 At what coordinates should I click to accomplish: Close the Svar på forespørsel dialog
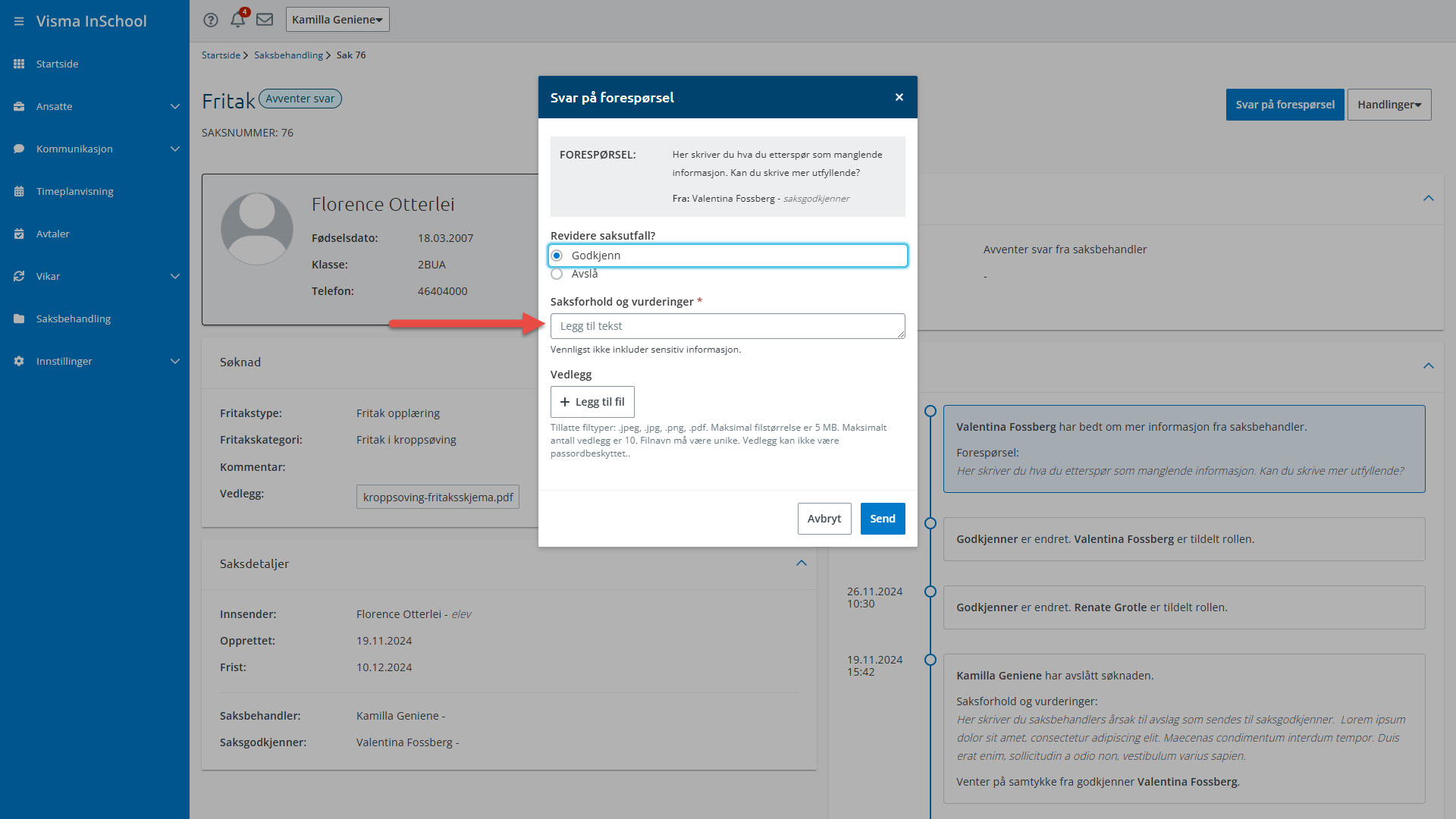pyautogui.click(x=899, y=97)
